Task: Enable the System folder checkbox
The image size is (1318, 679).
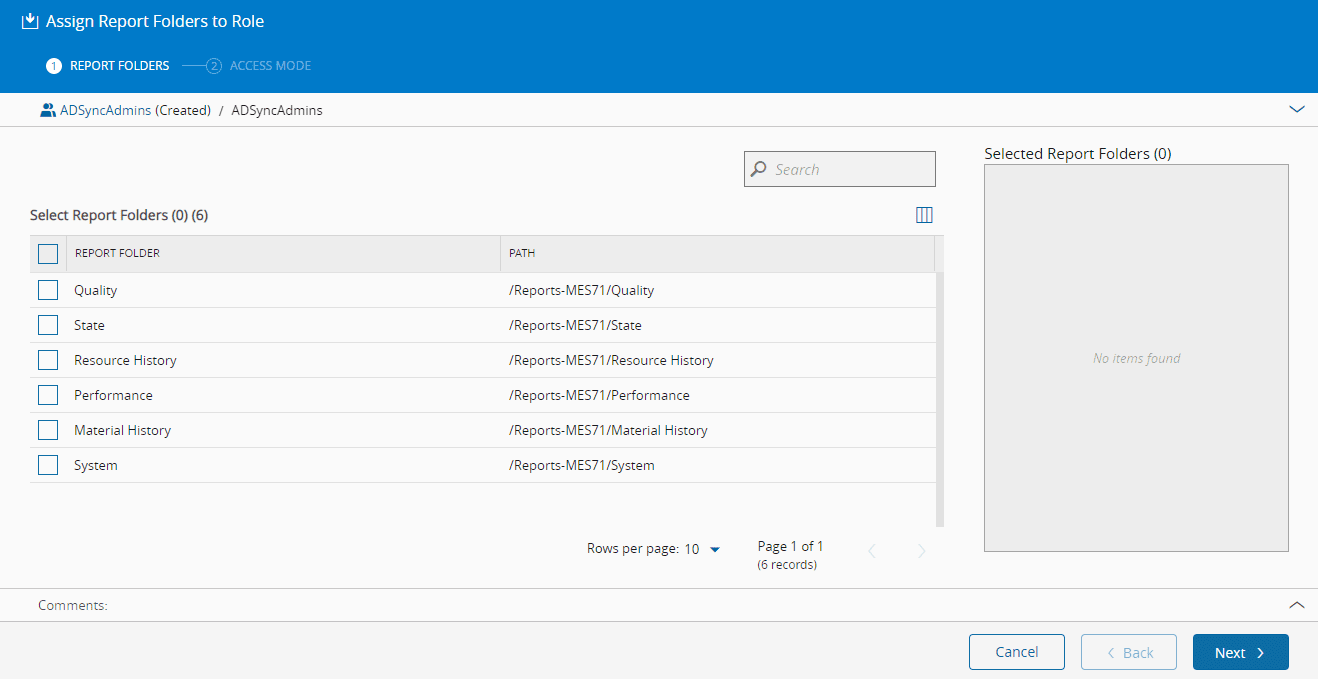Action: (48, 465)
